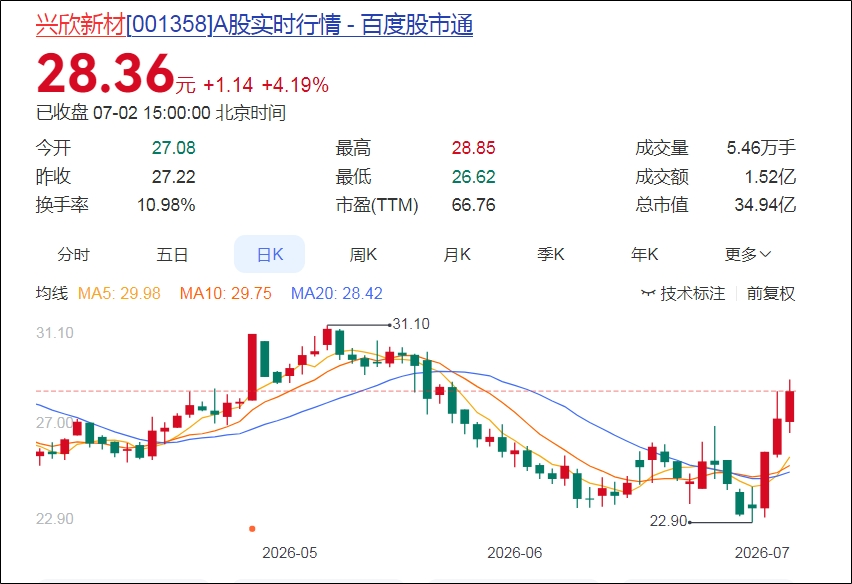Click the MA10: 29.75 indicator label
852x584 pixels.
pyautogui.click(x=225, y=293)
